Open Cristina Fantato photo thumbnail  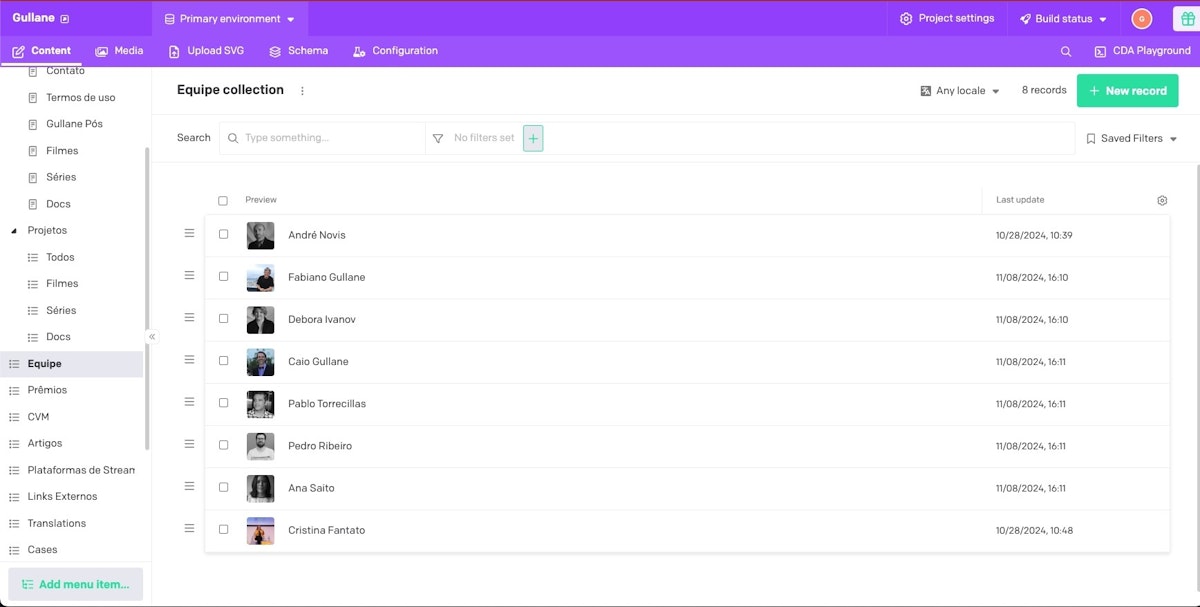click(x=260, y=530)
